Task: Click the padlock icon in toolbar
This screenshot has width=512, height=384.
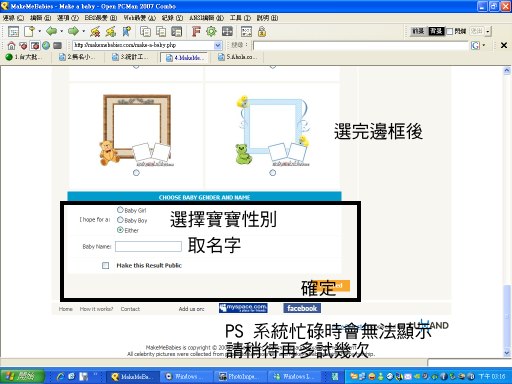Action: 262,32
